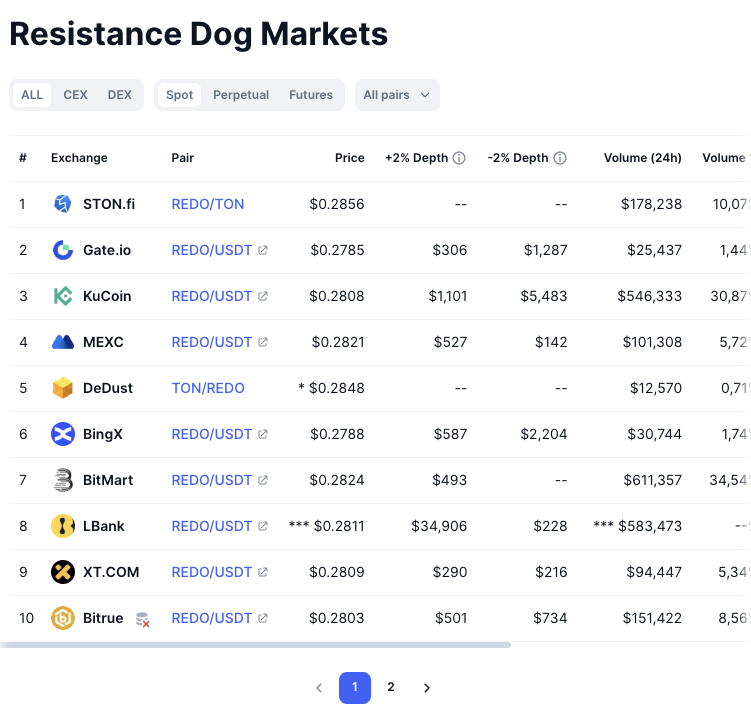Open the REDO/TON pair link
This screenshot has height=716, width=751.
(x=208, y=204)
